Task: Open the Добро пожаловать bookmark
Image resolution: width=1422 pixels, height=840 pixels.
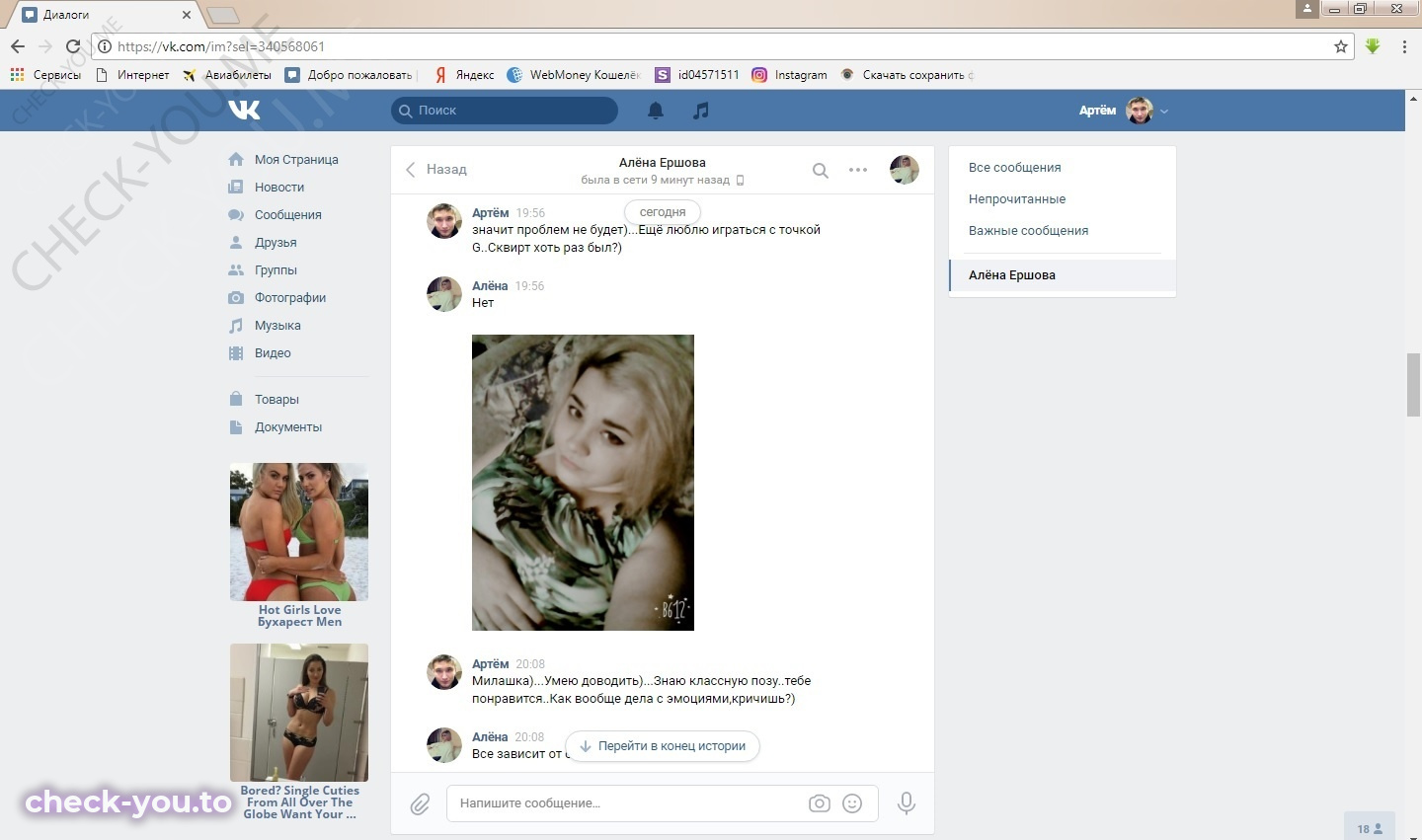Action: (x=350, y=75)
